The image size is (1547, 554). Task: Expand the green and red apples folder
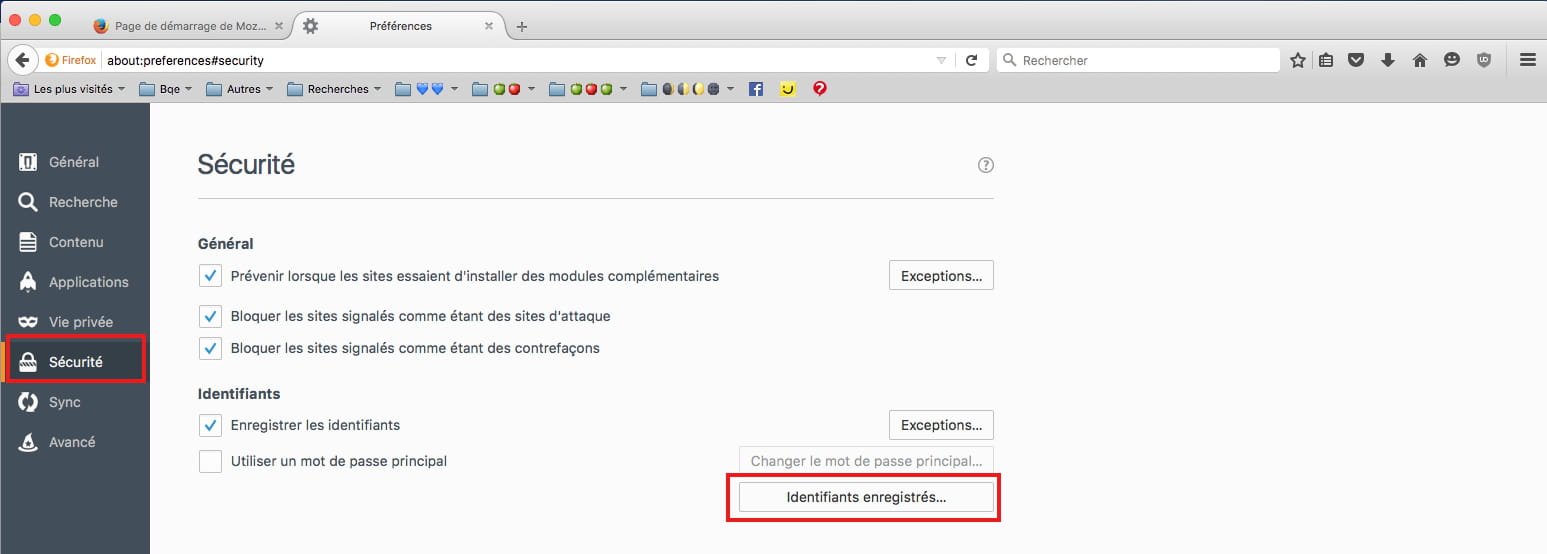coord(504,89)
